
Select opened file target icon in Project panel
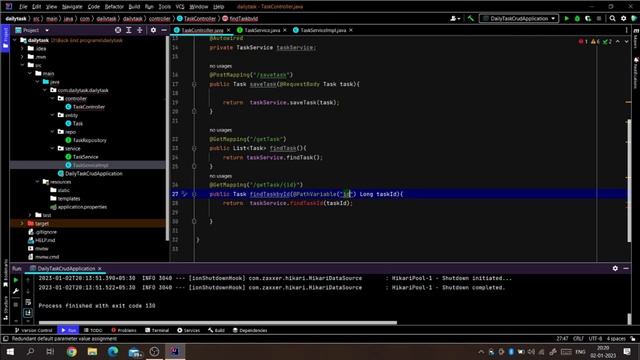coord(118,30)
